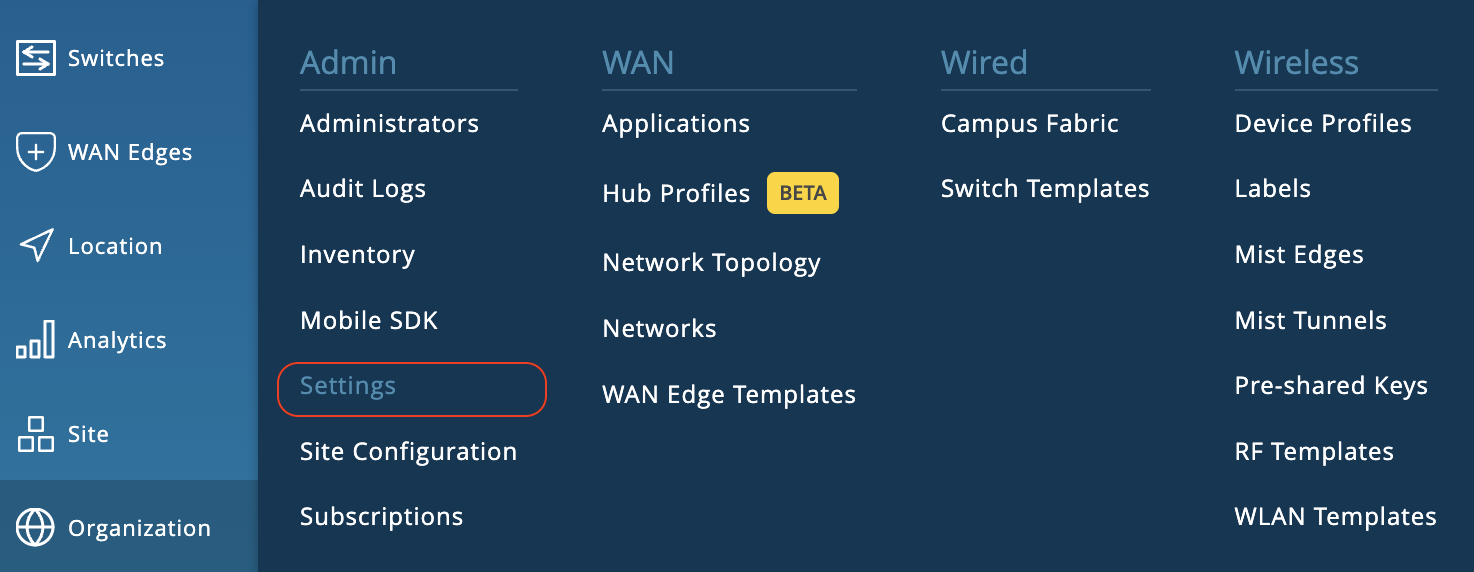
Task: Click the BETA badge beside Hub Profiles
Action: click(802, 194)
